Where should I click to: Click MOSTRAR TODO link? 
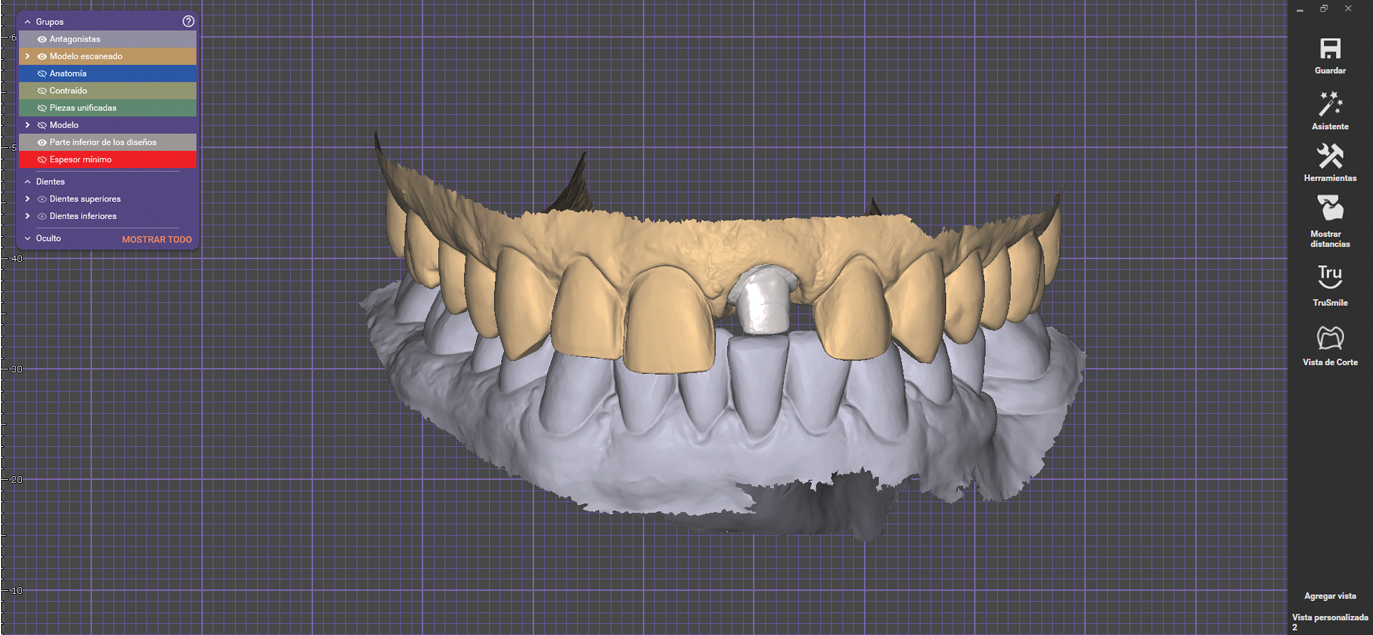click(156, 240)
